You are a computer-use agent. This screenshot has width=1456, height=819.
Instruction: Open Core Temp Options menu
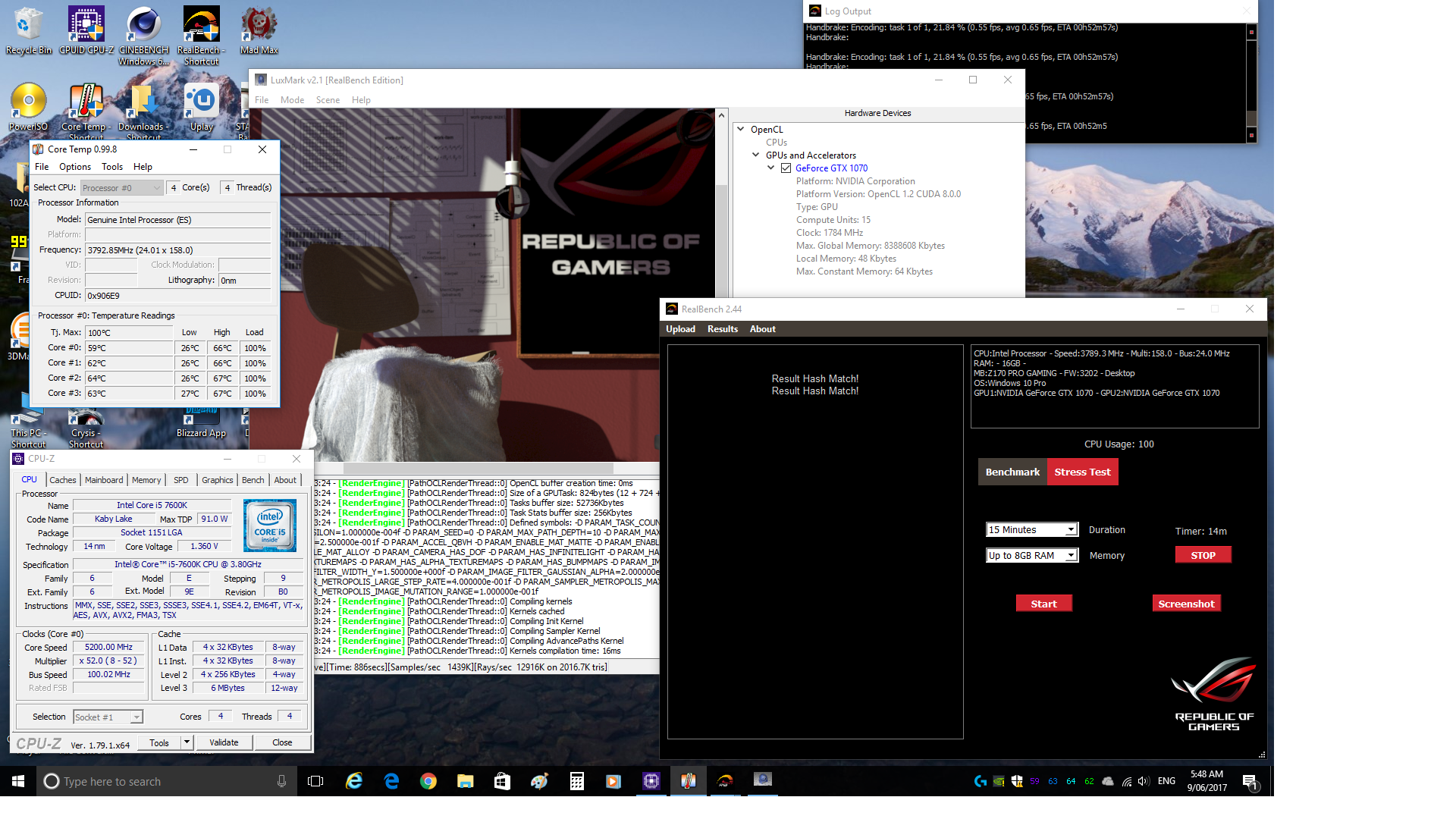(x=75, y=167)
